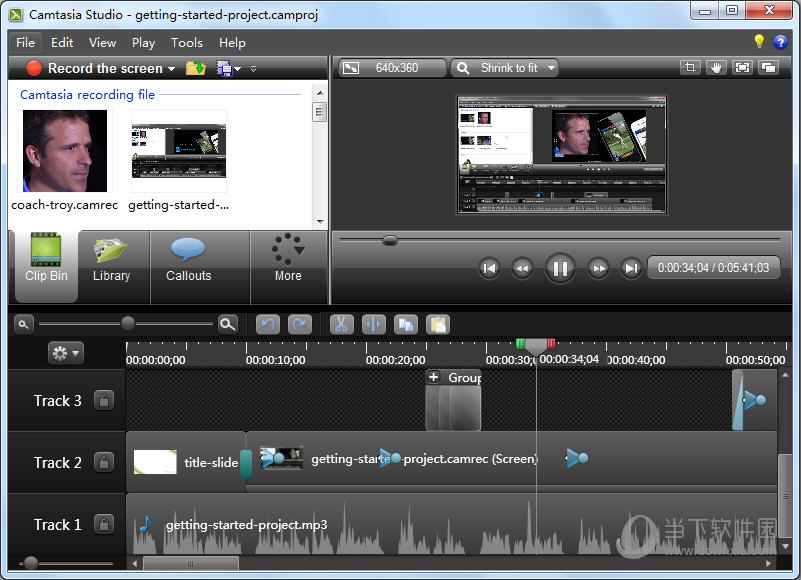Click the timeline scroll right arrow
Image resolution: width=801 pixels, height=580 pixels.
[x=768, y=564]
